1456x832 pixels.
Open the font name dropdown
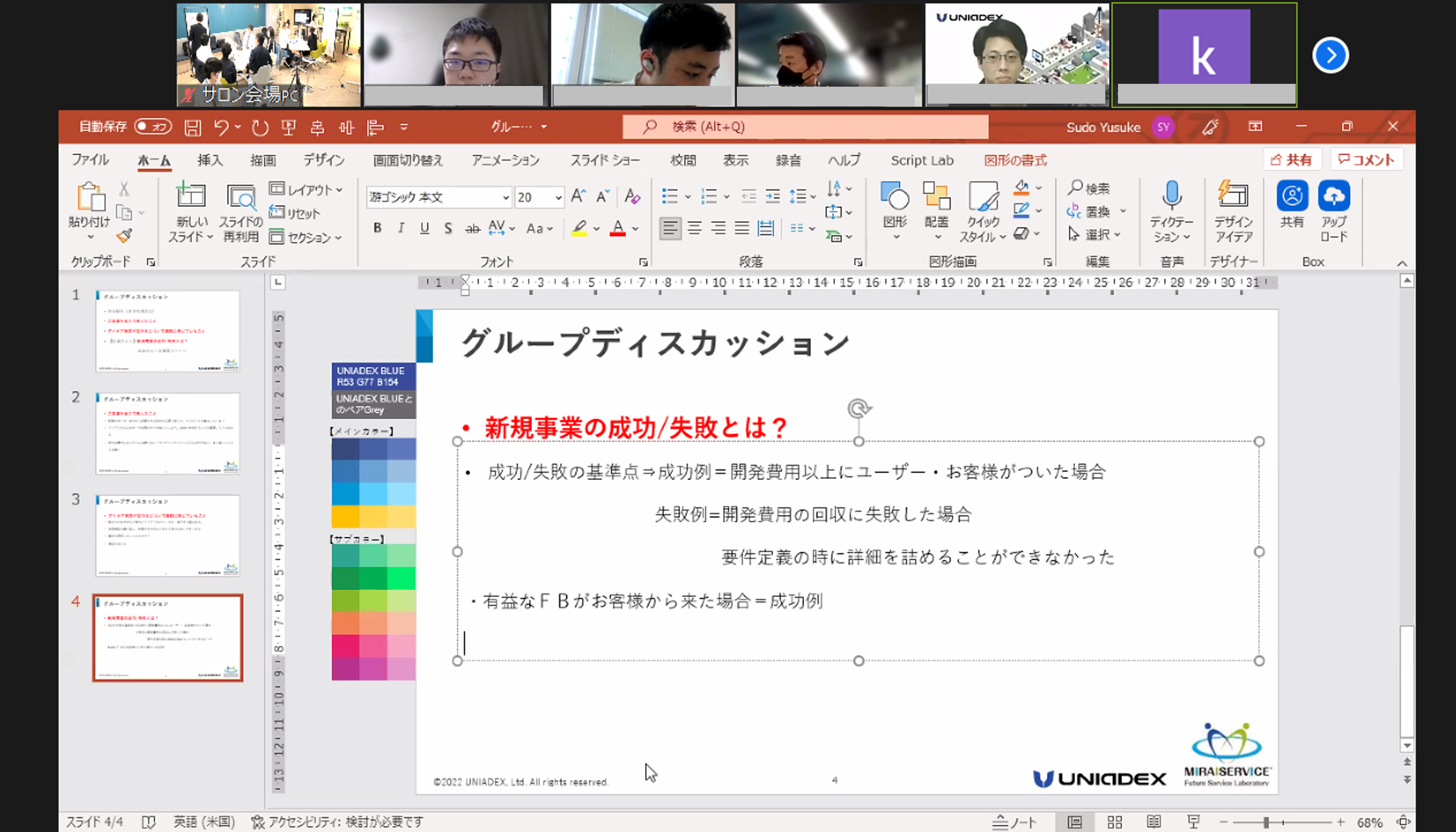505,198
